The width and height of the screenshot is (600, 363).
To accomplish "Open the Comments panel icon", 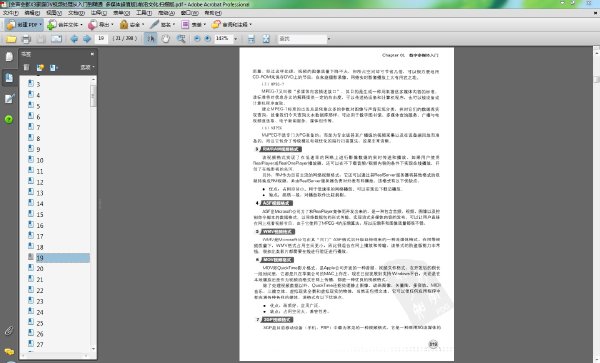I will point(9,351).
